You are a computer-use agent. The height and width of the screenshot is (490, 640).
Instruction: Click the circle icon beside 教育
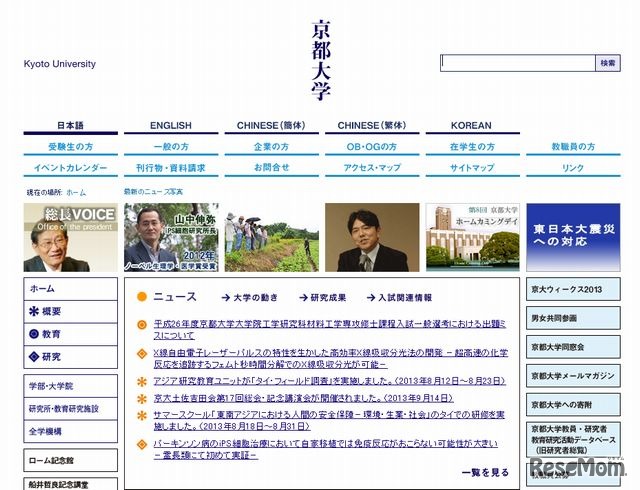34,334
